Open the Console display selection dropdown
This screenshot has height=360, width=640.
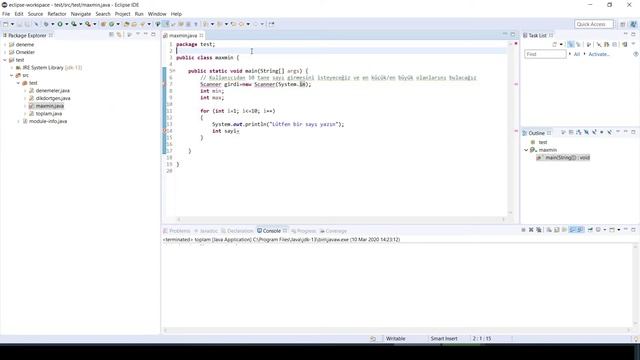pos(604,230)
